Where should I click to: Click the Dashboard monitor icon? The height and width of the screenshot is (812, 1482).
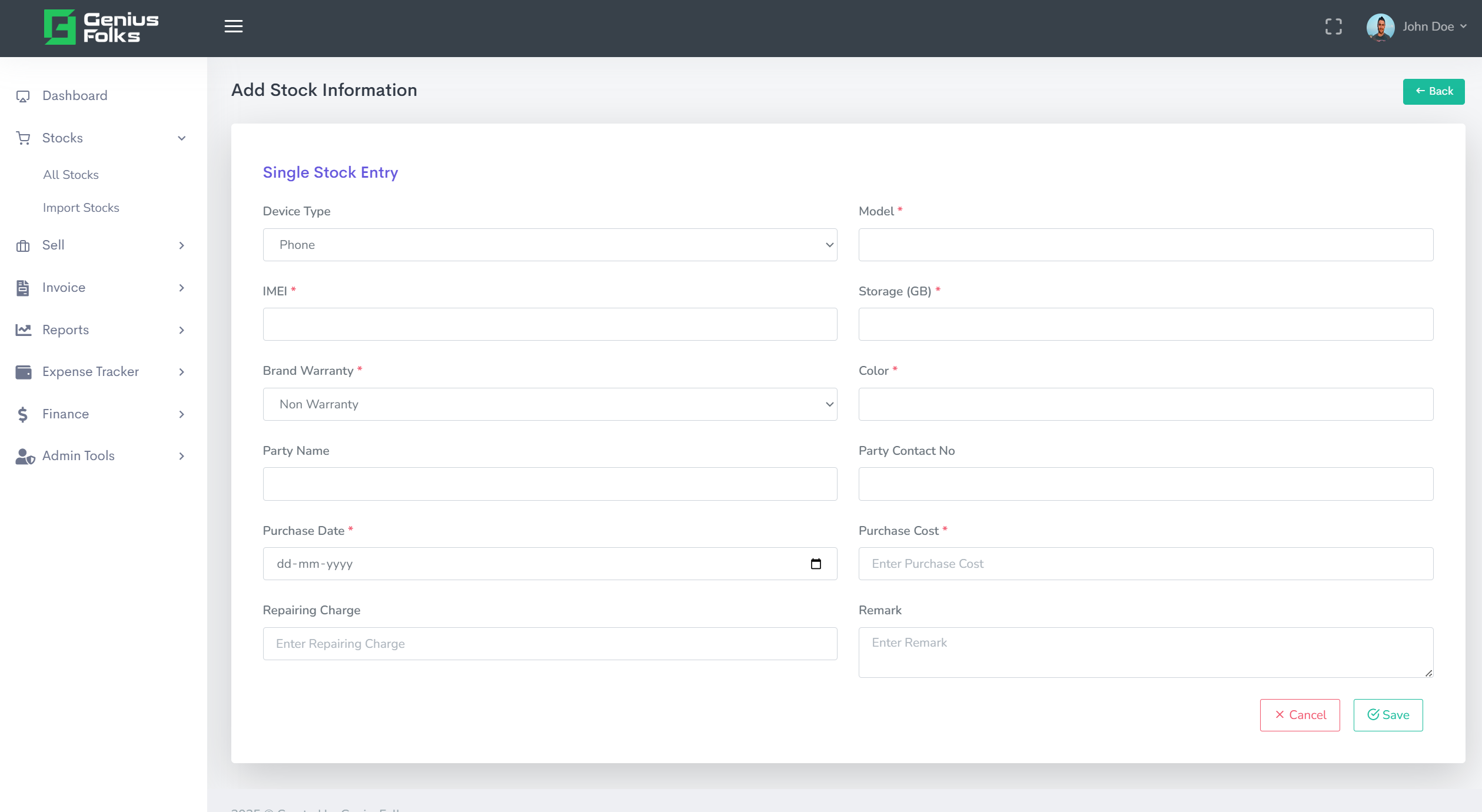pos(23,96)
